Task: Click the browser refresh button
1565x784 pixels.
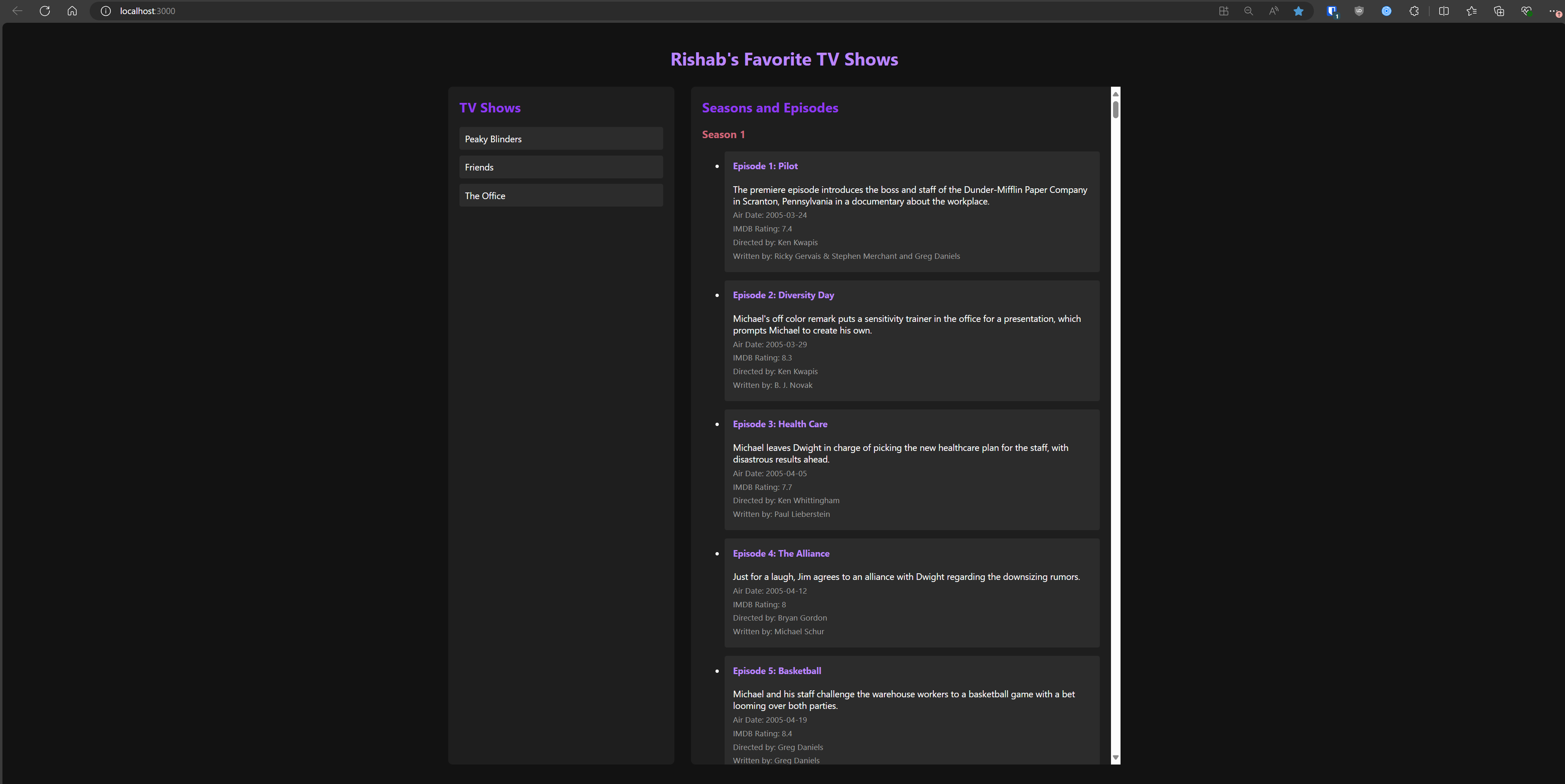Action: pos(44,11)
